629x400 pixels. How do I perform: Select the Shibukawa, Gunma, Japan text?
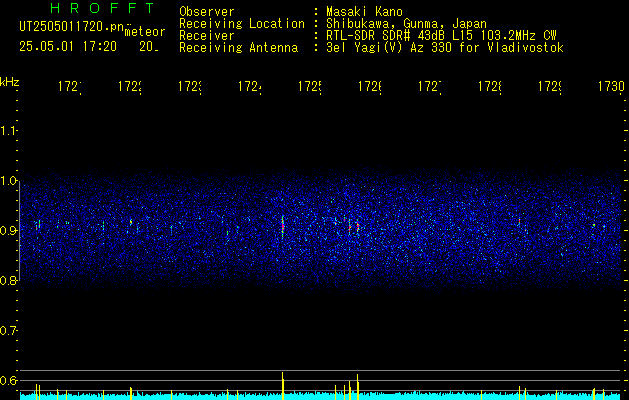click(406, 24)
